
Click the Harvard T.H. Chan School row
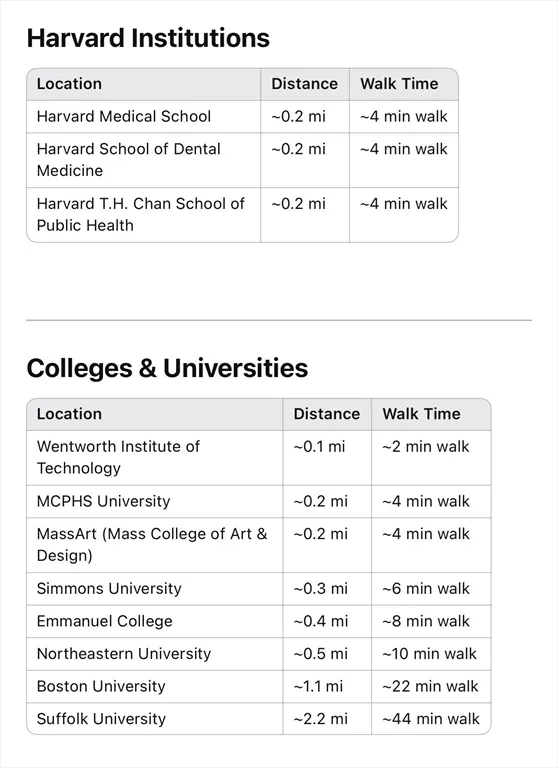[x=243, y=215]
